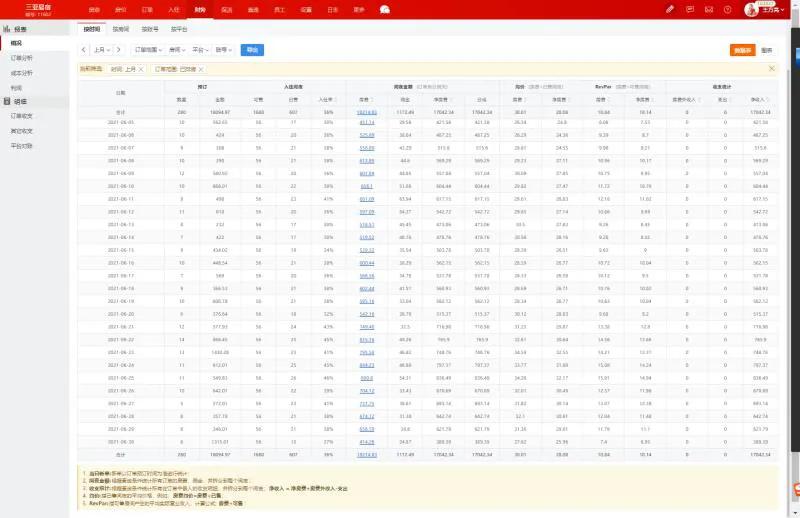Open room fee link in 2021-06-25 row
Image resolution: width=800 pixels, height=518 pixels.
[366, 378]
